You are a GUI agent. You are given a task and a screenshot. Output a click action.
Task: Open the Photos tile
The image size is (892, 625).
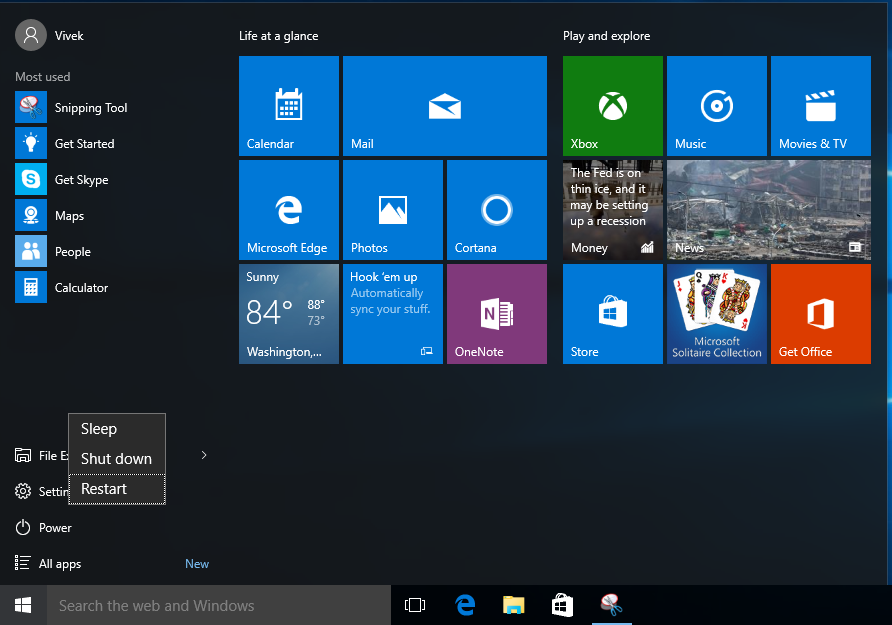coord(393,209)
